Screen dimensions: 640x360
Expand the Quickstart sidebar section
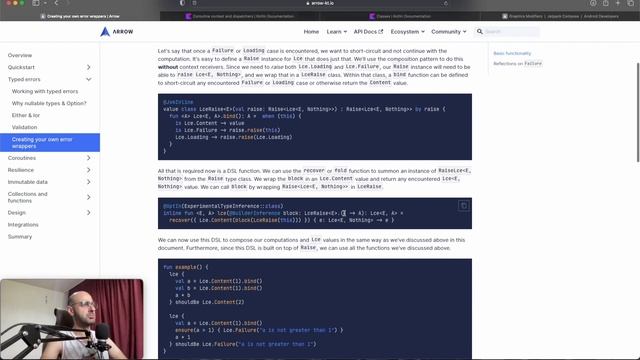click(89, 67)
